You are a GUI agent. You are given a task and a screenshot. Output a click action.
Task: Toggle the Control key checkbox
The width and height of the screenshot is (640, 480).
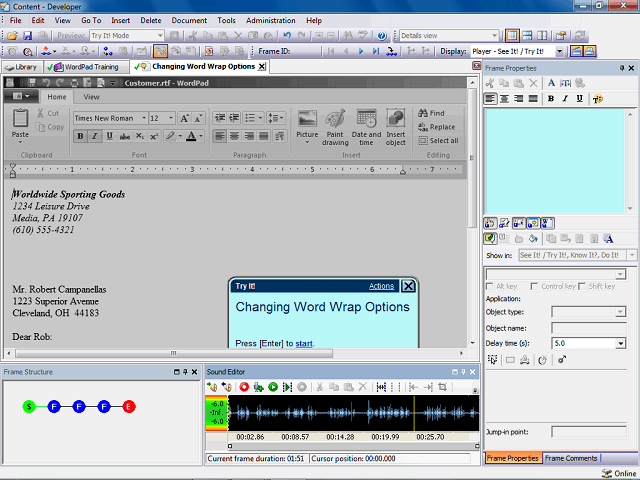click(x=534, y=287)
